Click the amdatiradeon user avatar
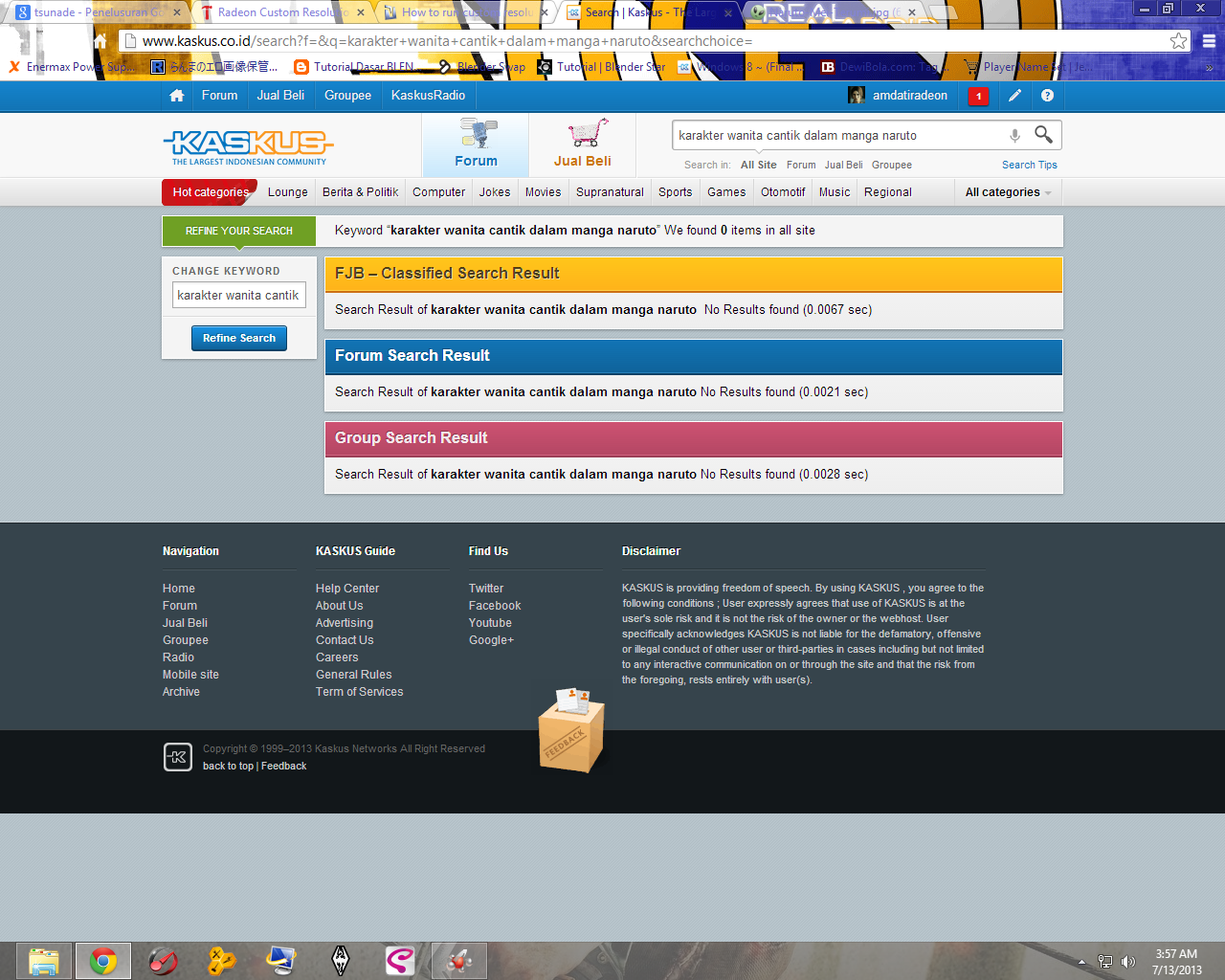Image resolution: width=1225 pixels, height=980 pixels. 857,95
